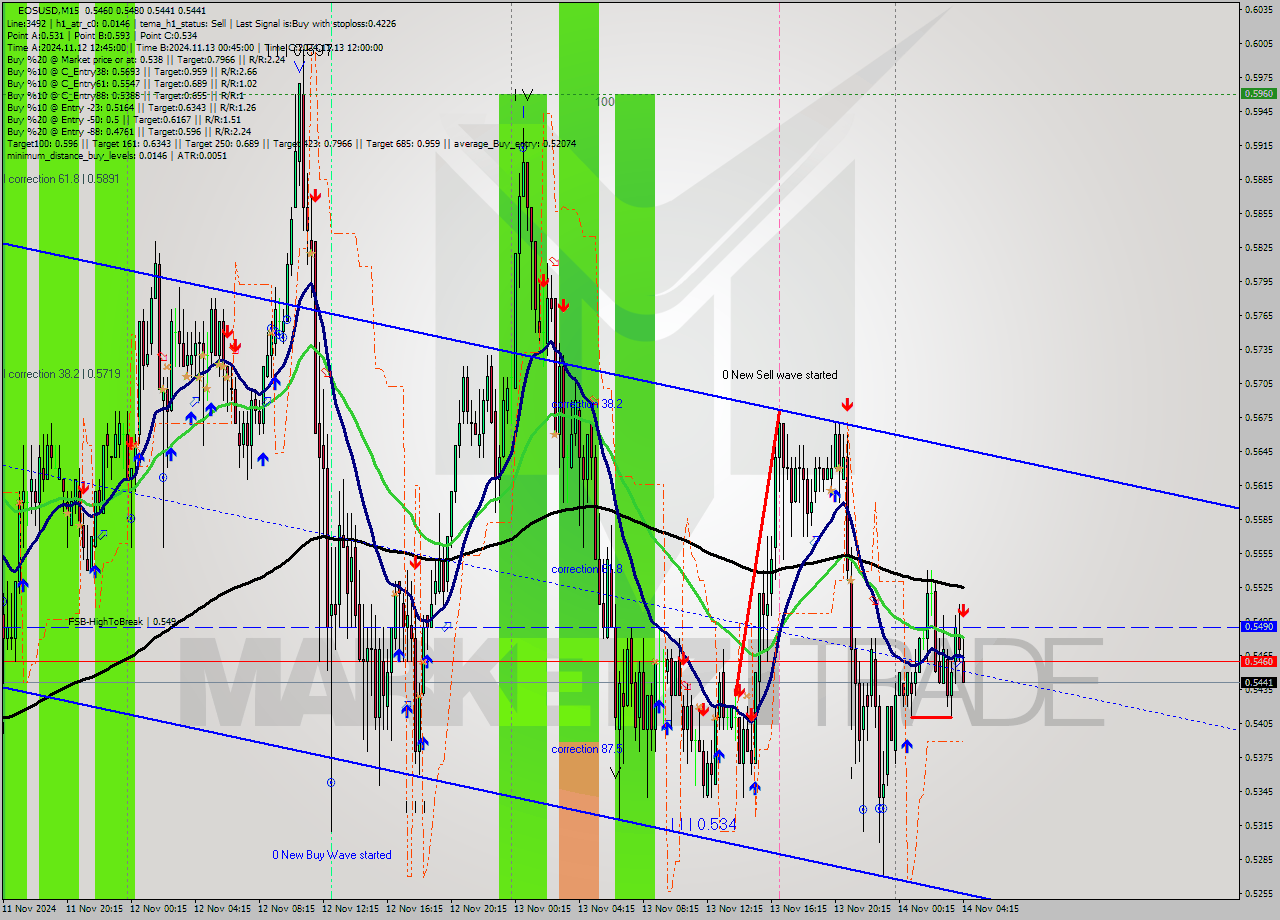Click the EOSUSD,M15 symbol title
The height and width of the screenshot is (920, 1280).
click(46, 11)
